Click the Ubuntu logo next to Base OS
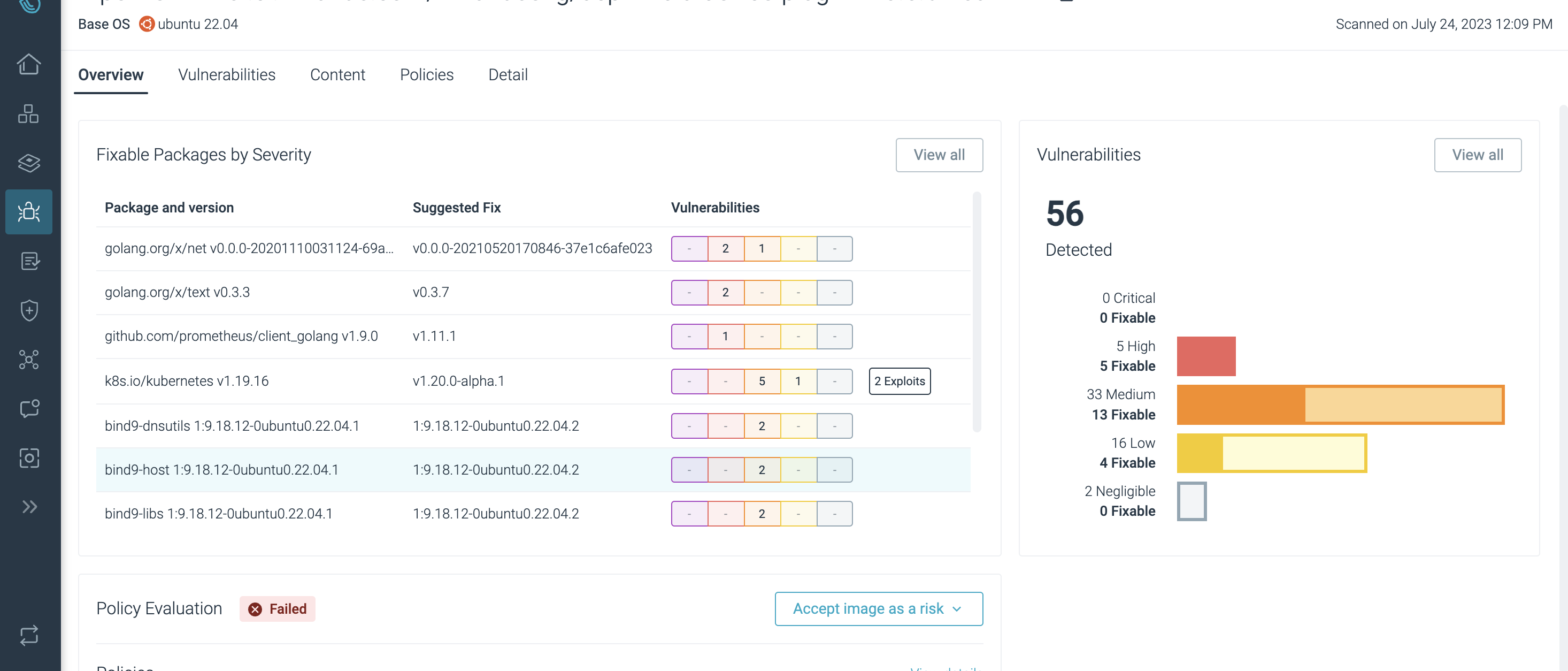 (146, 24)
